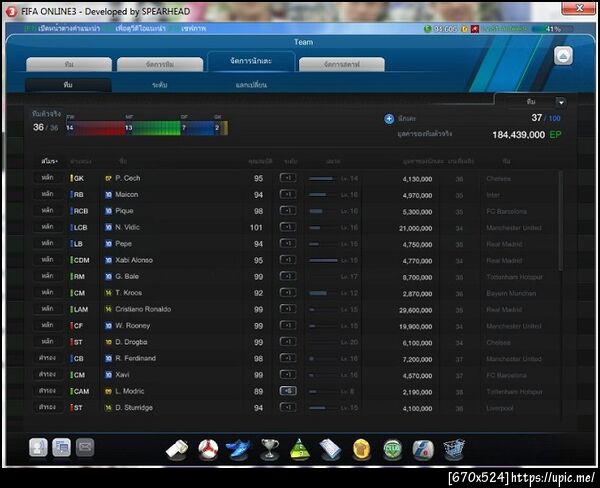Click the gold coin icon in top bar
This screenshot has height=488, width=600.
pyautogui.click(x=464, y=29)
